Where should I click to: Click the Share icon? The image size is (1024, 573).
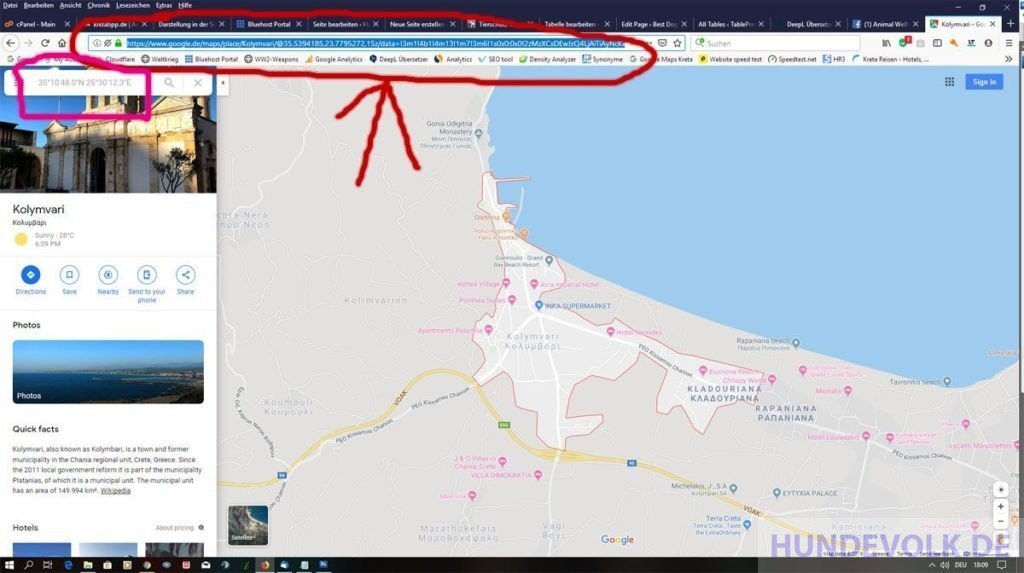click(186, 275)
